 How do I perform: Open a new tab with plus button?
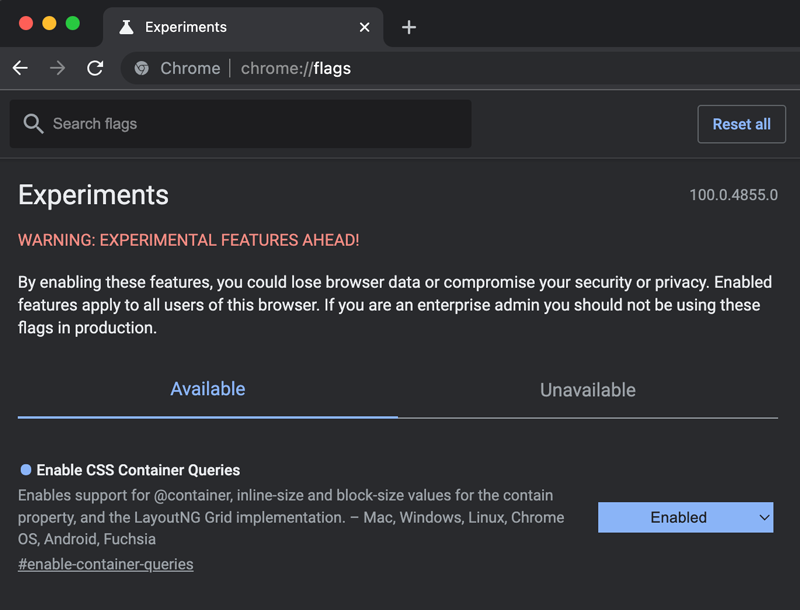click(x=408, y=27)
